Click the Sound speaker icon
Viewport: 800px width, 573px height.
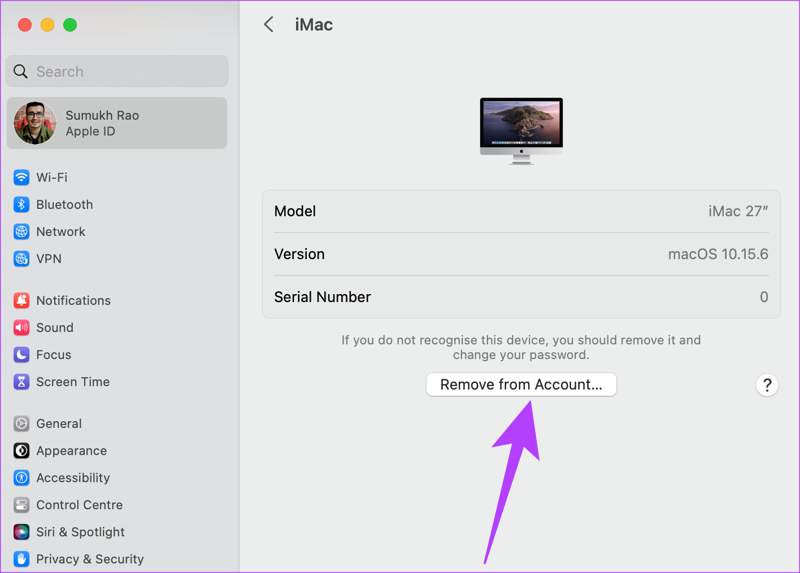click(x=21, y=327)
